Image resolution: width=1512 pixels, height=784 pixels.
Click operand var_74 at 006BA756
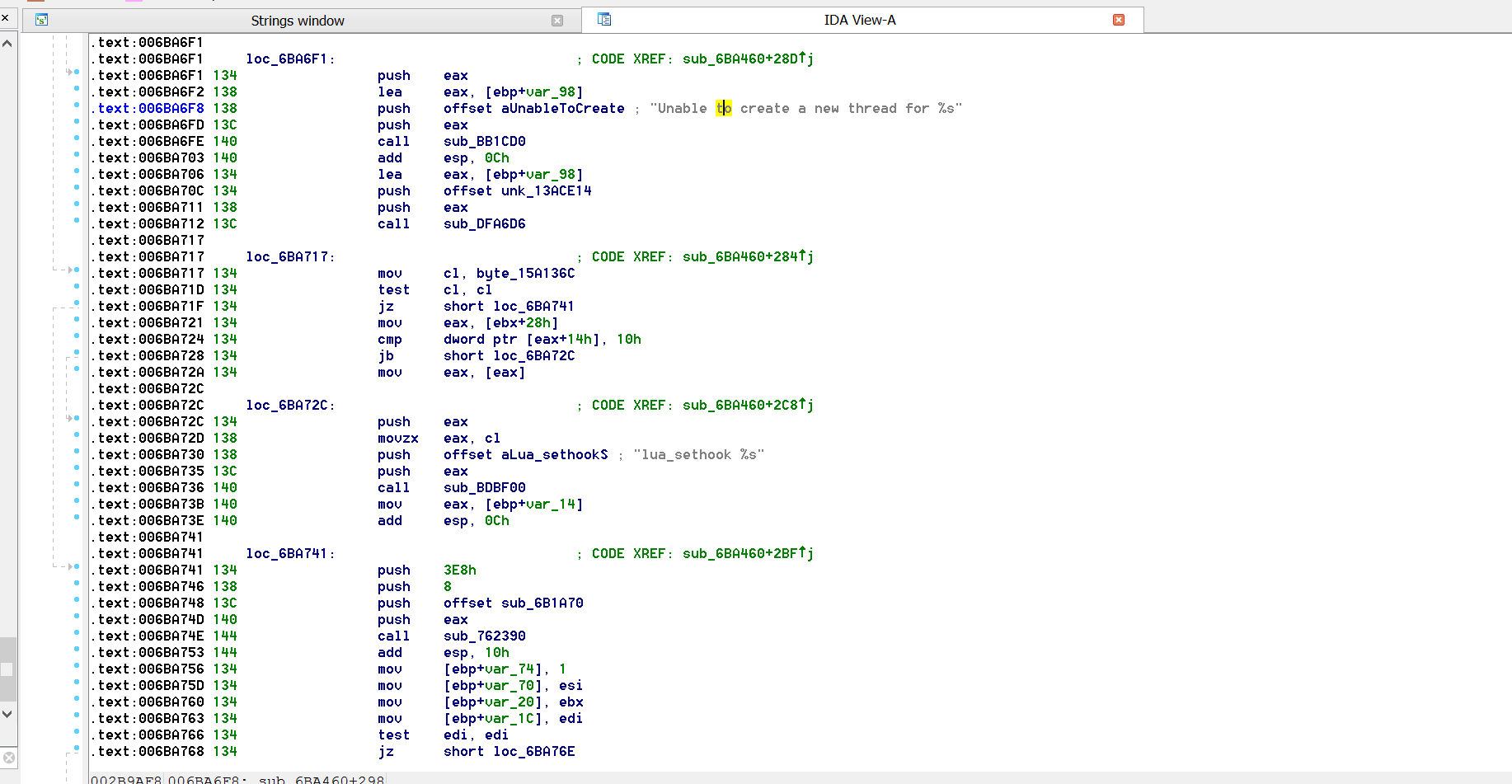509,669
